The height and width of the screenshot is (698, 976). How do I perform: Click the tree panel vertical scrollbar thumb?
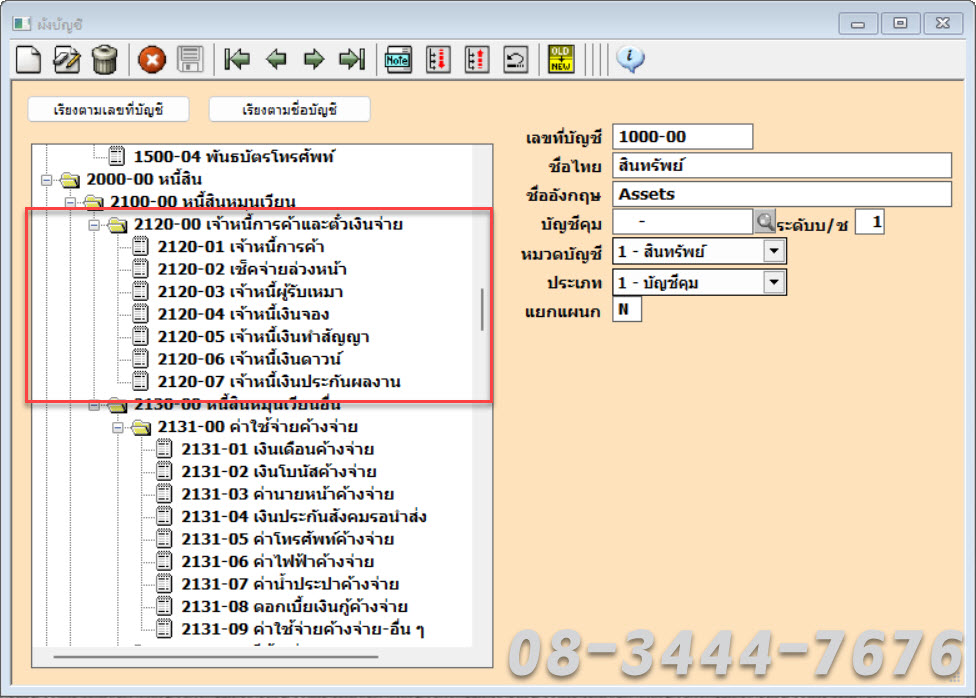point(482,310)
